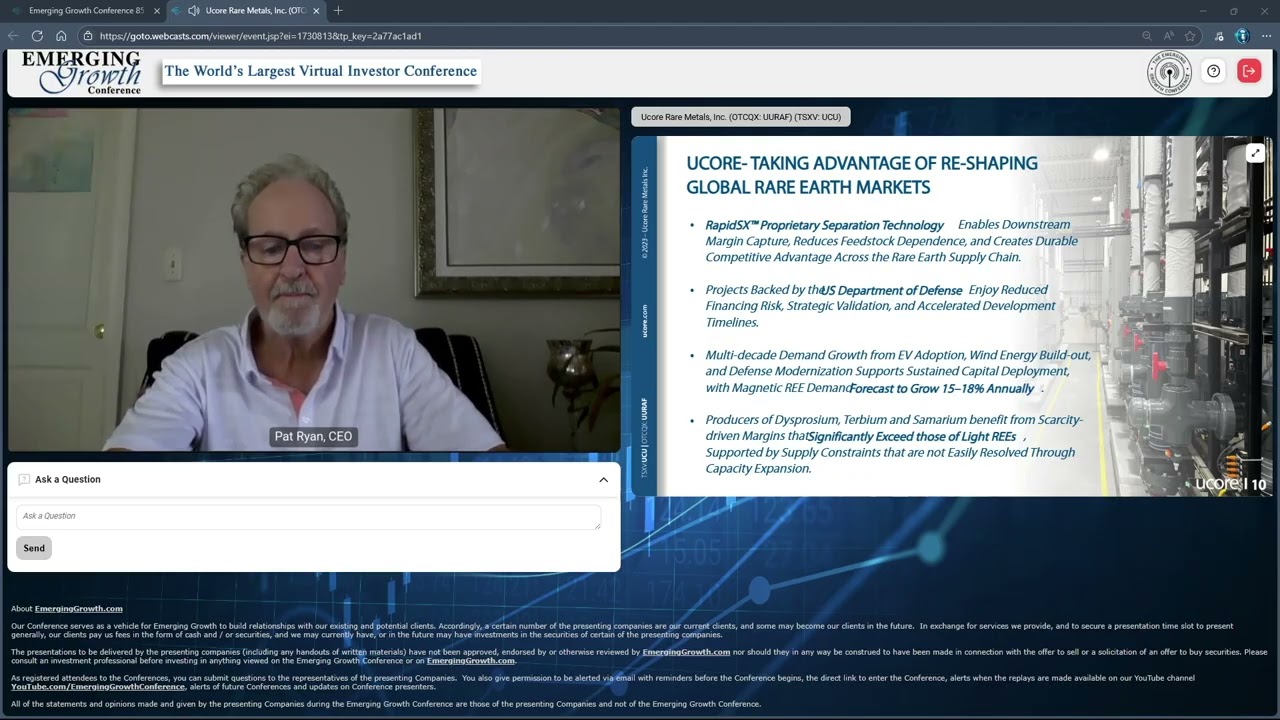Open the browser profile avatar
Screen dimensions: 1280x720
(1242, 36)
